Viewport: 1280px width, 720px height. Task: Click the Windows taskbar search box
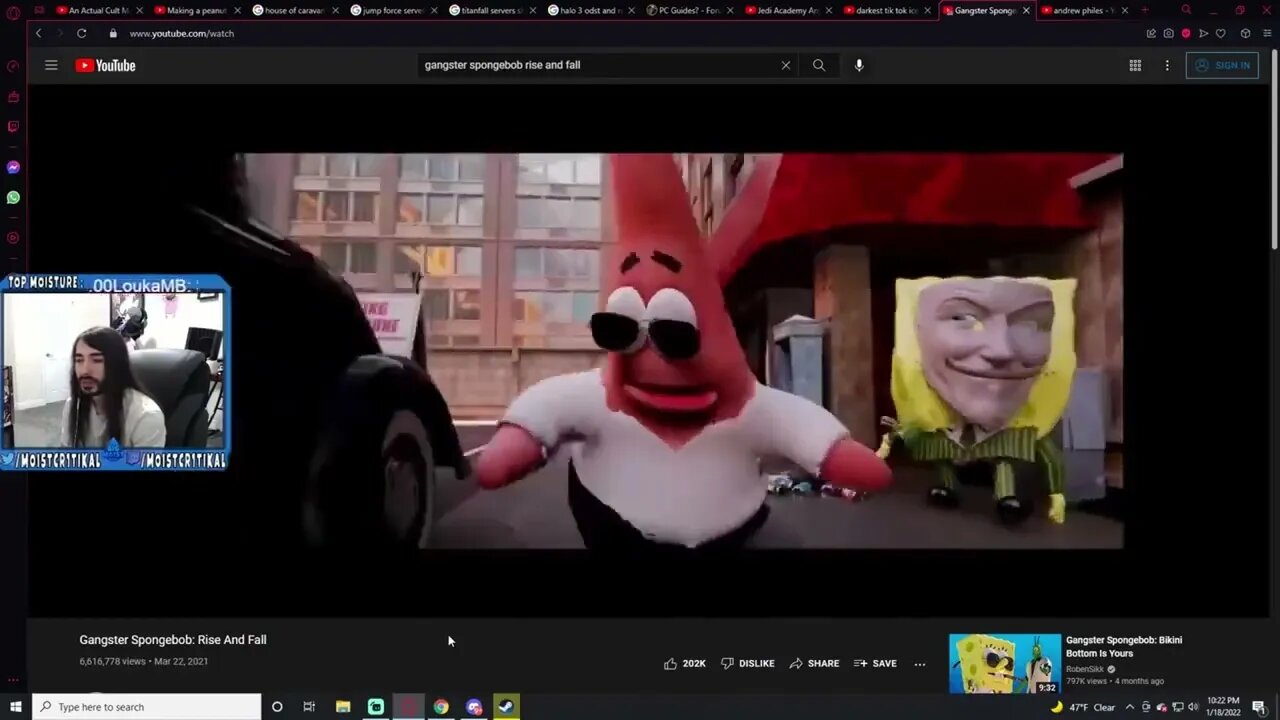(x=147, y=707)
